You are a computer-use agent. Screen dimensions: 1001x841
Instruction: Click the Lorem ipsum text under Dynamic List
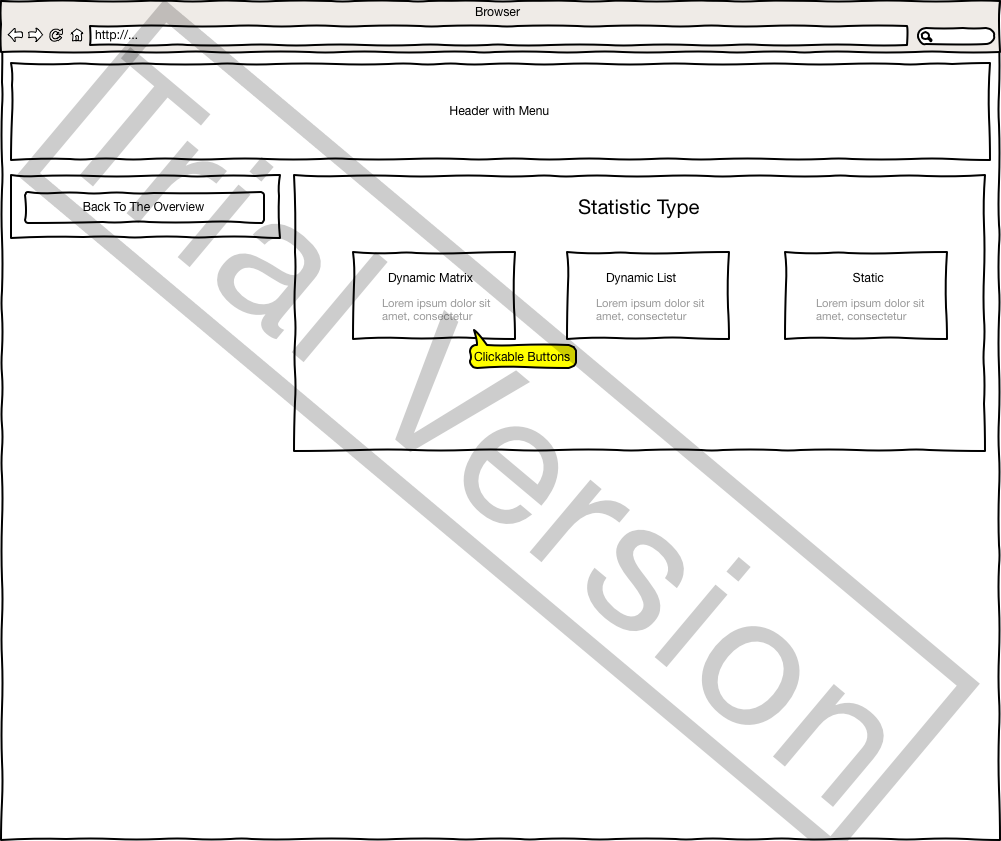[x=650, y=310]
